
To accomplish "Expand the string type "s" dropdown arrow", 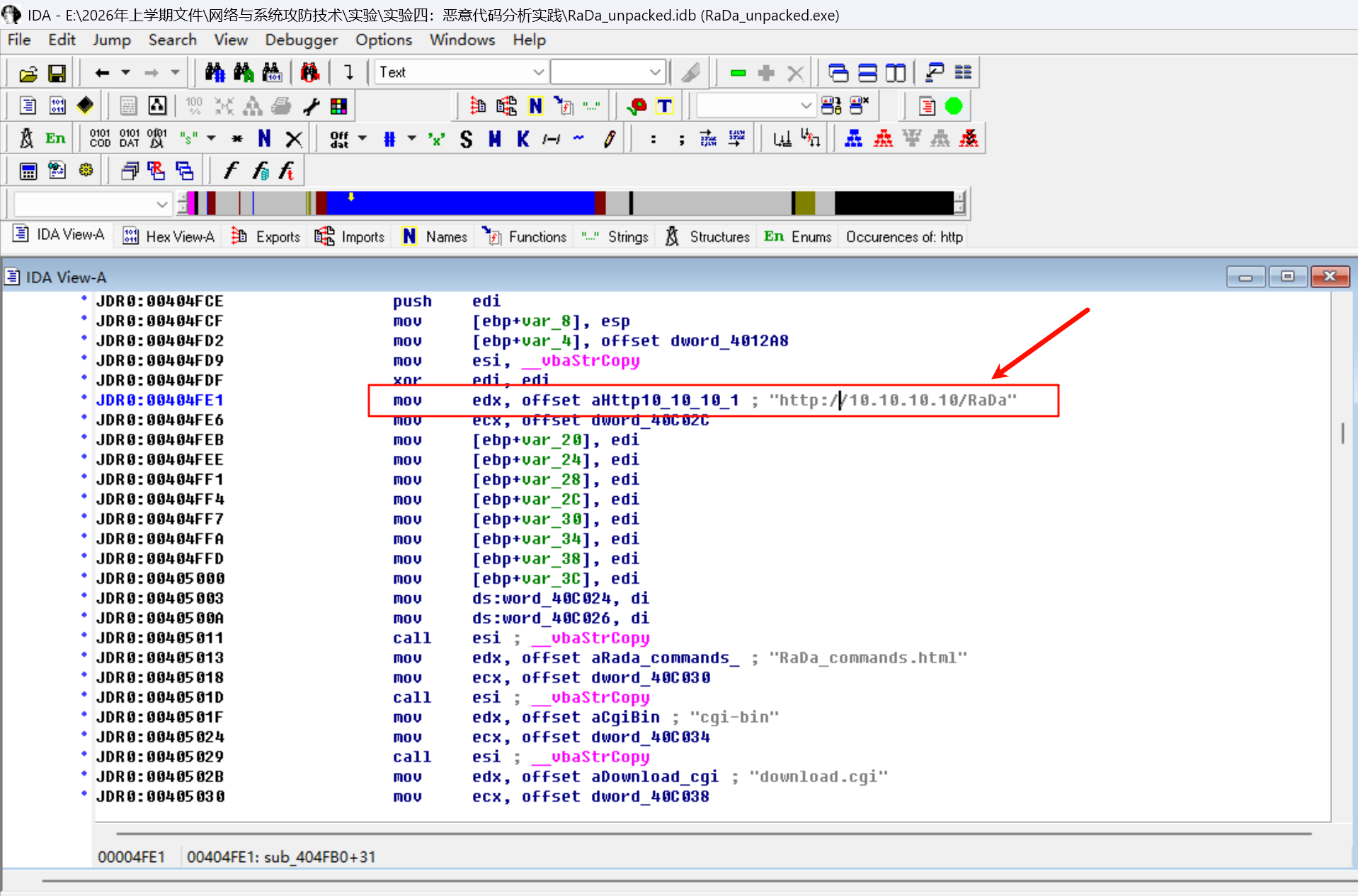I will pyautogui.click(x=211, y=138).
